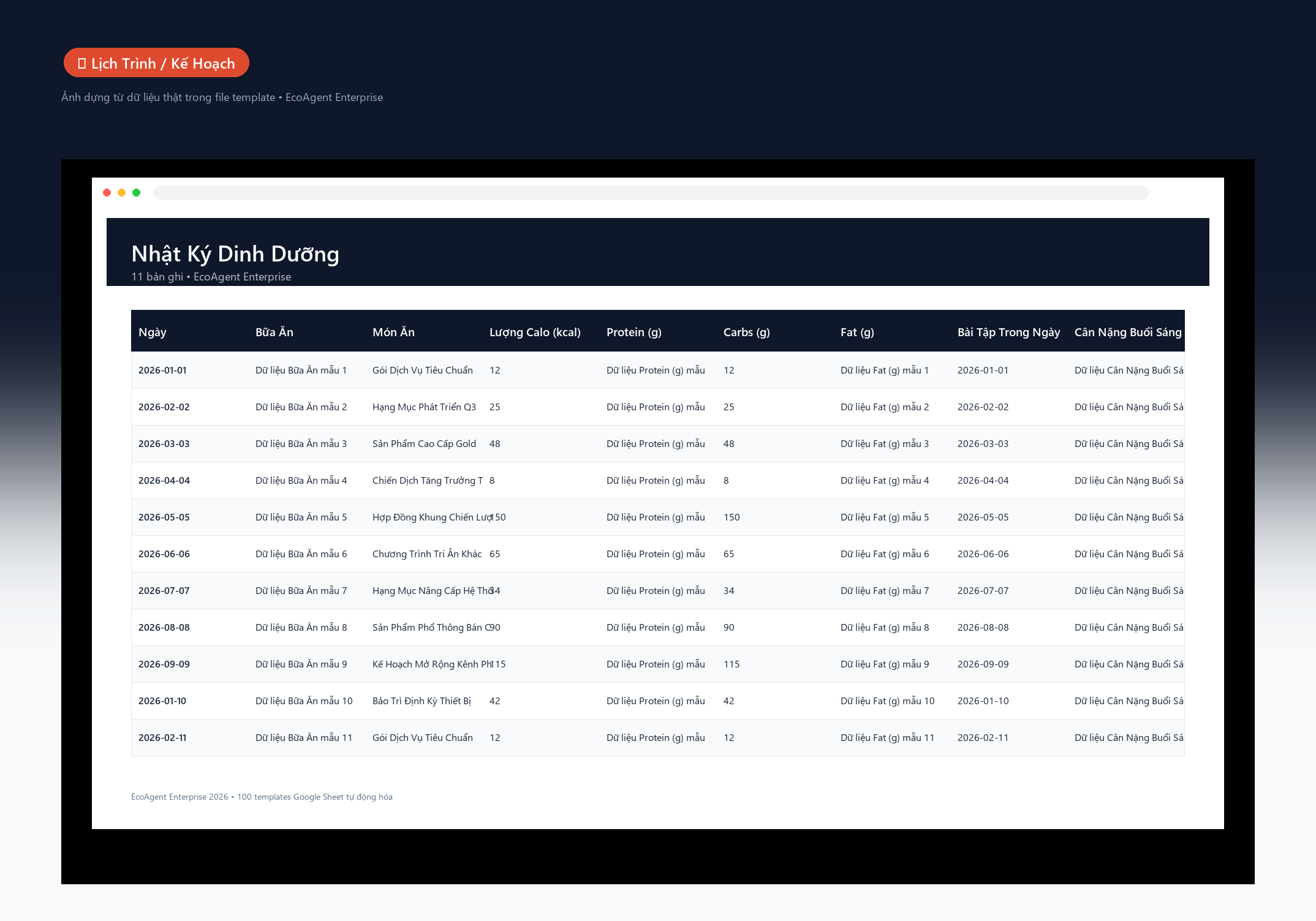Click Chiến Dịch Tăng Trưởng cell
1316x921 pixels.
[x=428, y=481]
